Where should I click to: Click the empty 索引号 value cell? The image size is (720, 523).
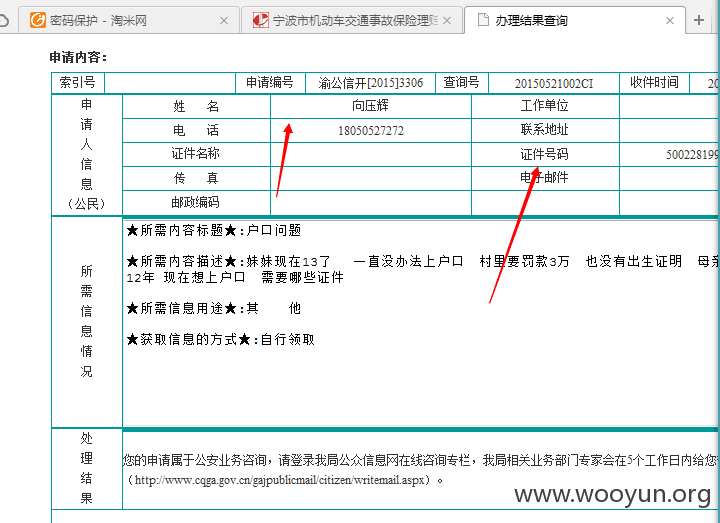pyautogui.click(x=170, y=83)
